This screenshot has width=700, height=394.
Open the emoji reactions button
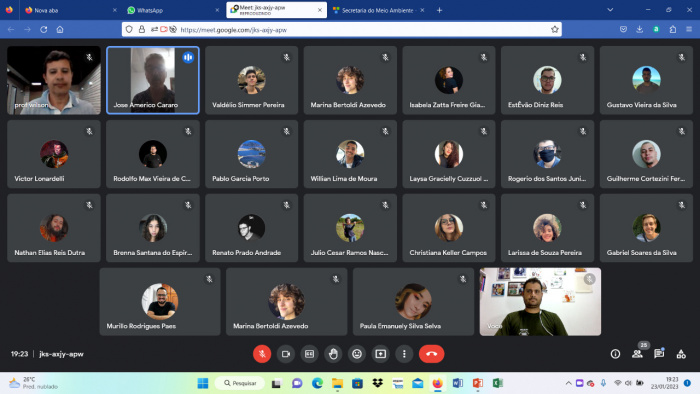(x=357, y=354)
